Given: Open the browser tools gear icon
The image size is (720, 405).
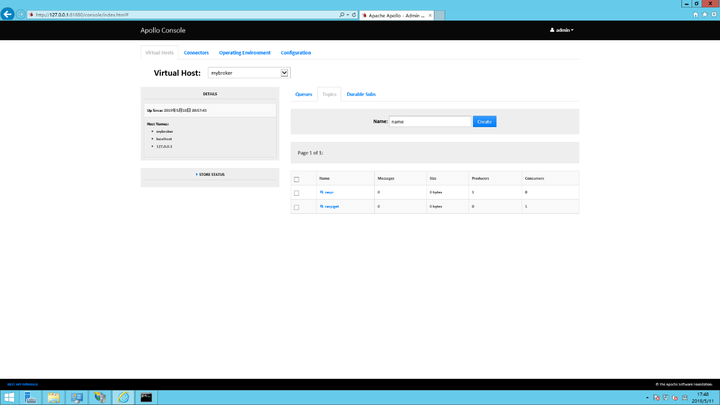Looking at the screenshot, I should point(714,15).
